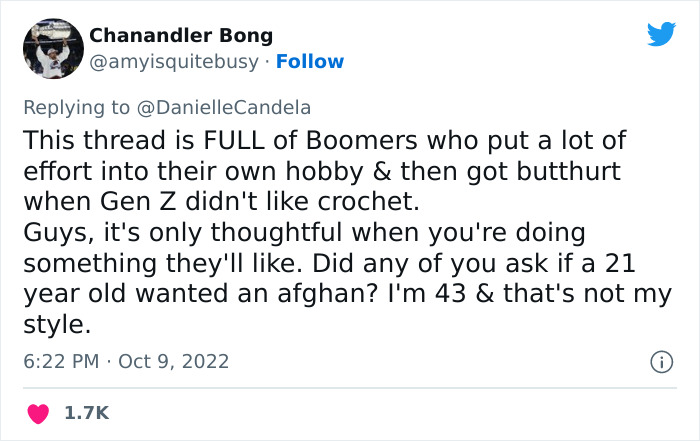Click the line beginning "Guys, it's only thoughtful"

coord(302,232)
